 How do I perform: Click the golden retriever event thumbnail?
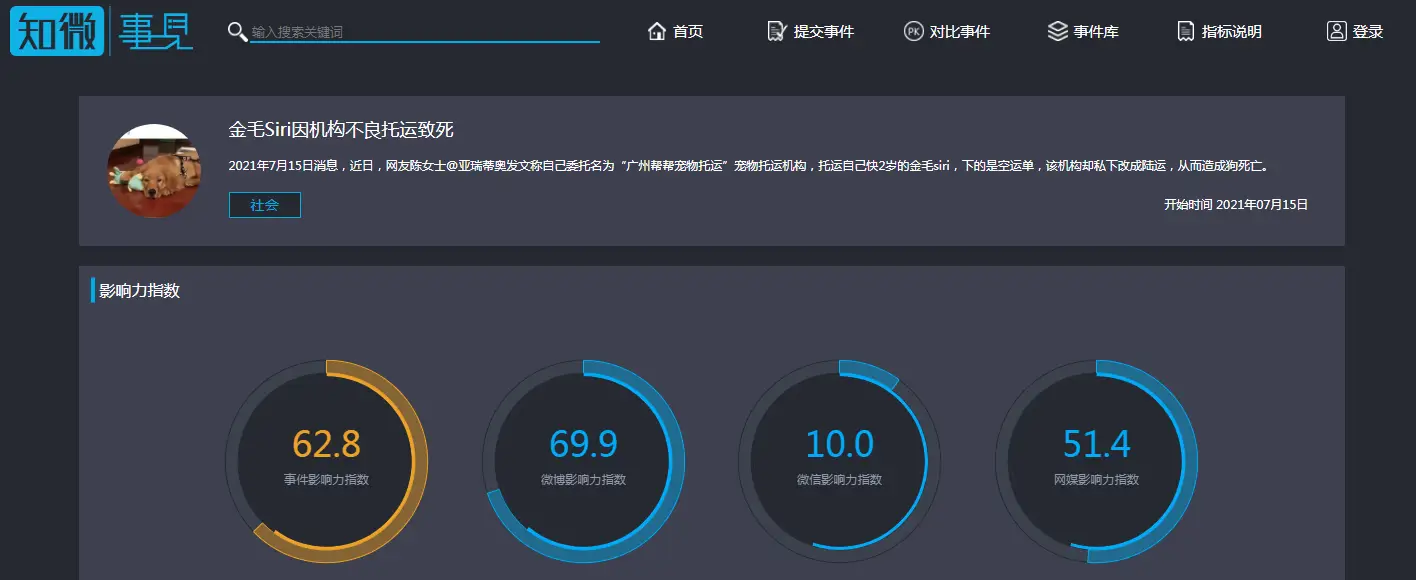(x=153, y=171)
